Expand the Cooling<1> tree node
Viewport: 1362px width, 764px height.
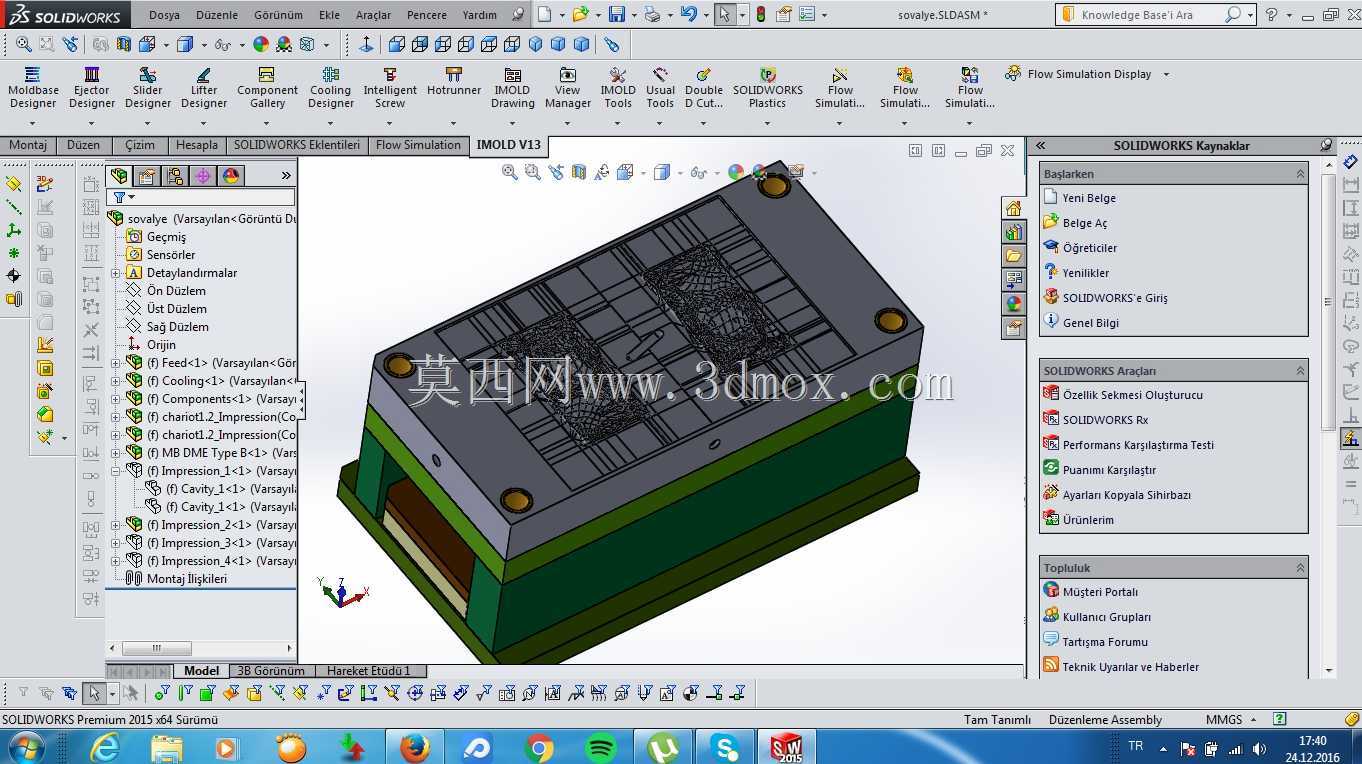[115, 381]
